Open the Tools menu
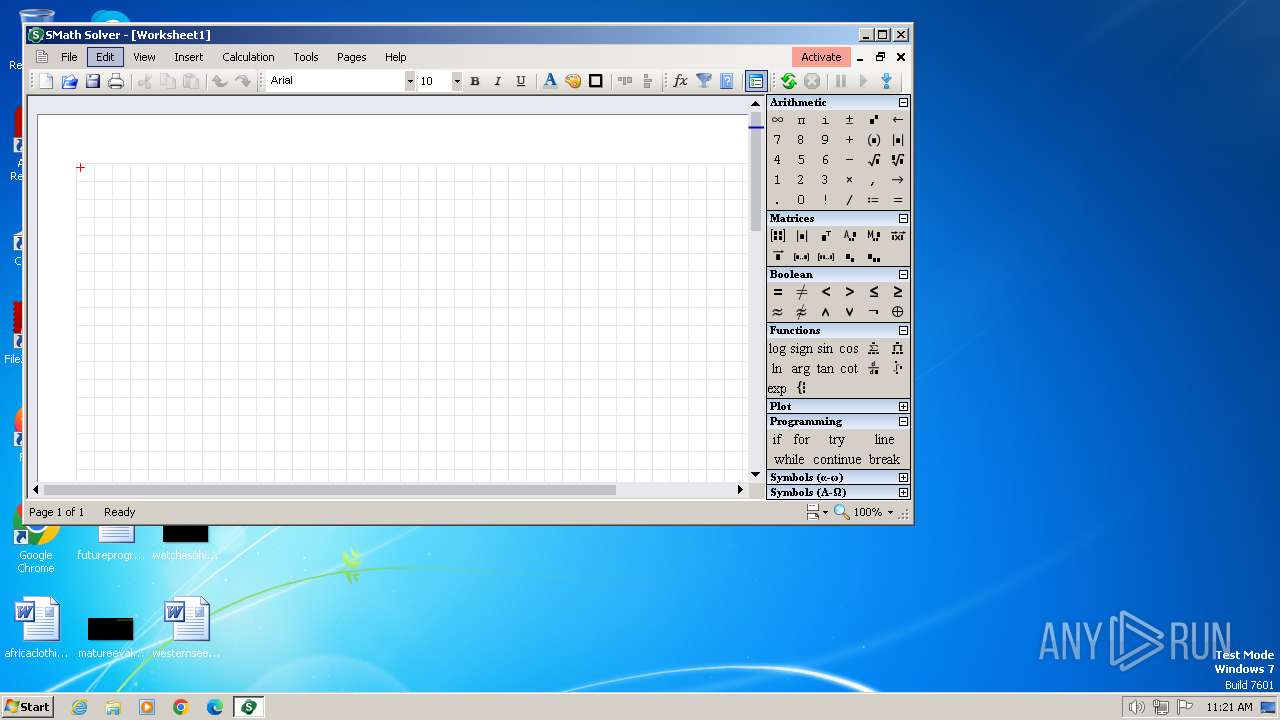This screenshot has height=720, width=1280. 305,57
